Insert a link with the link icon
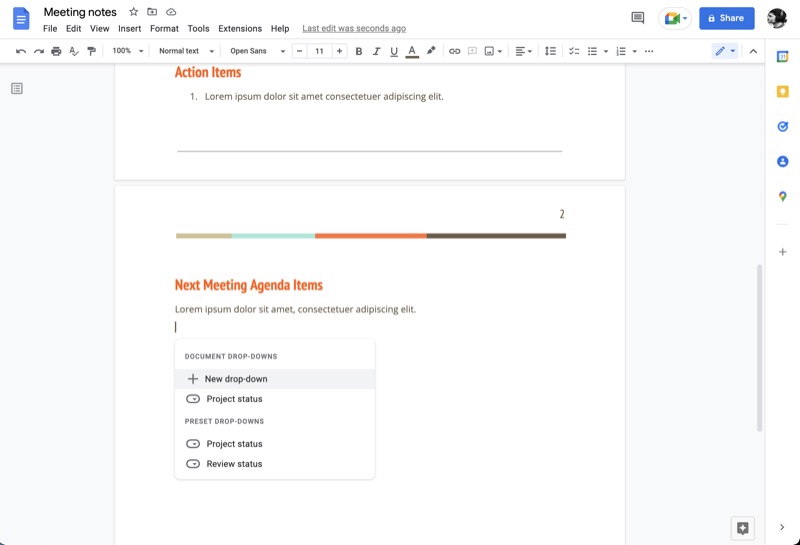800x545 pixels. point(455,51)
